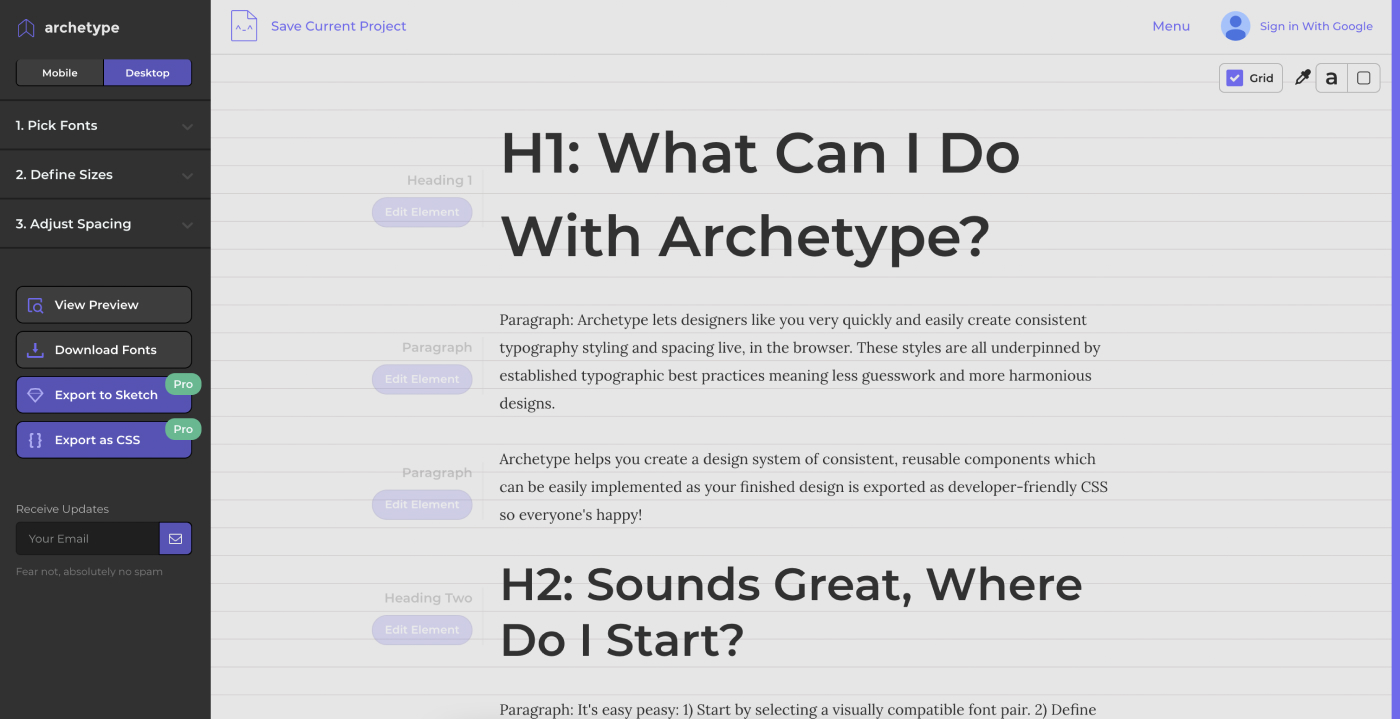Click the Download Fonts button
1400x719 pixels.
click(x=104, y=350)
